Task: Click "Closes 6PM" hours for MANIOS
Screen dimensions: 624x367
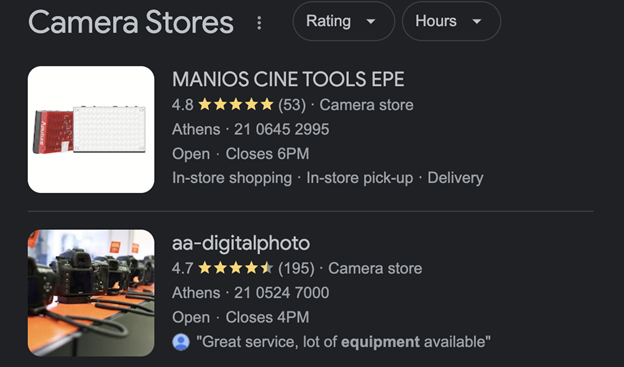Action: 267,154
